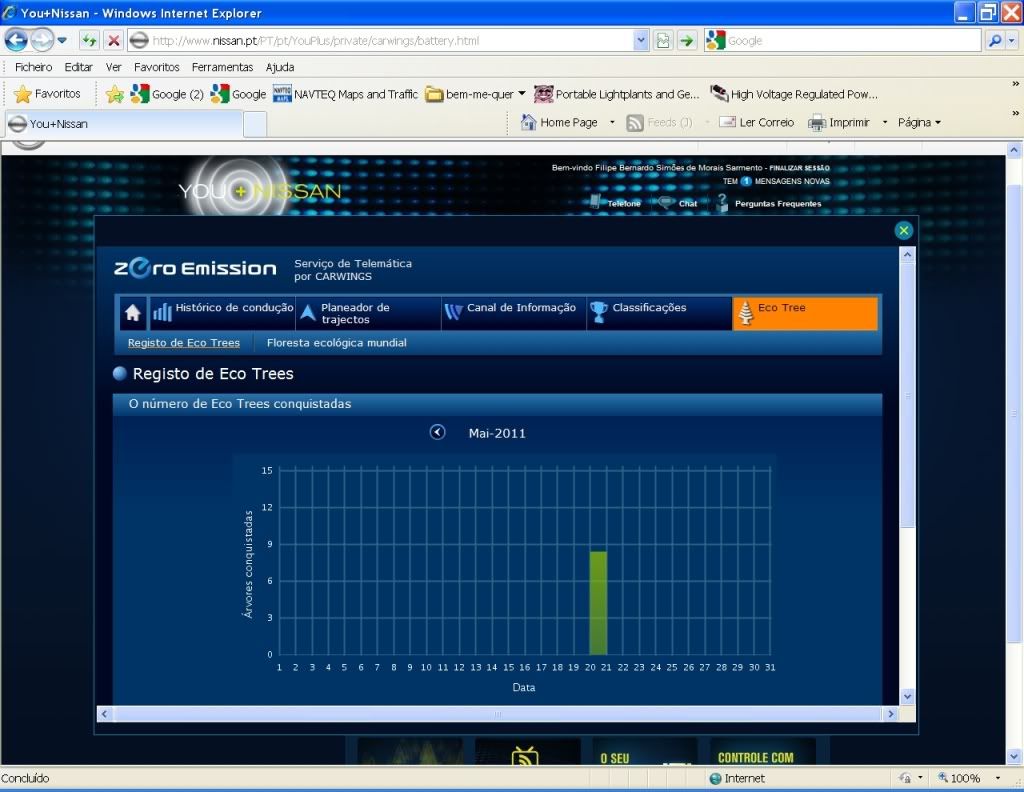Expand the address bar history dropdown

click(641, 40)
